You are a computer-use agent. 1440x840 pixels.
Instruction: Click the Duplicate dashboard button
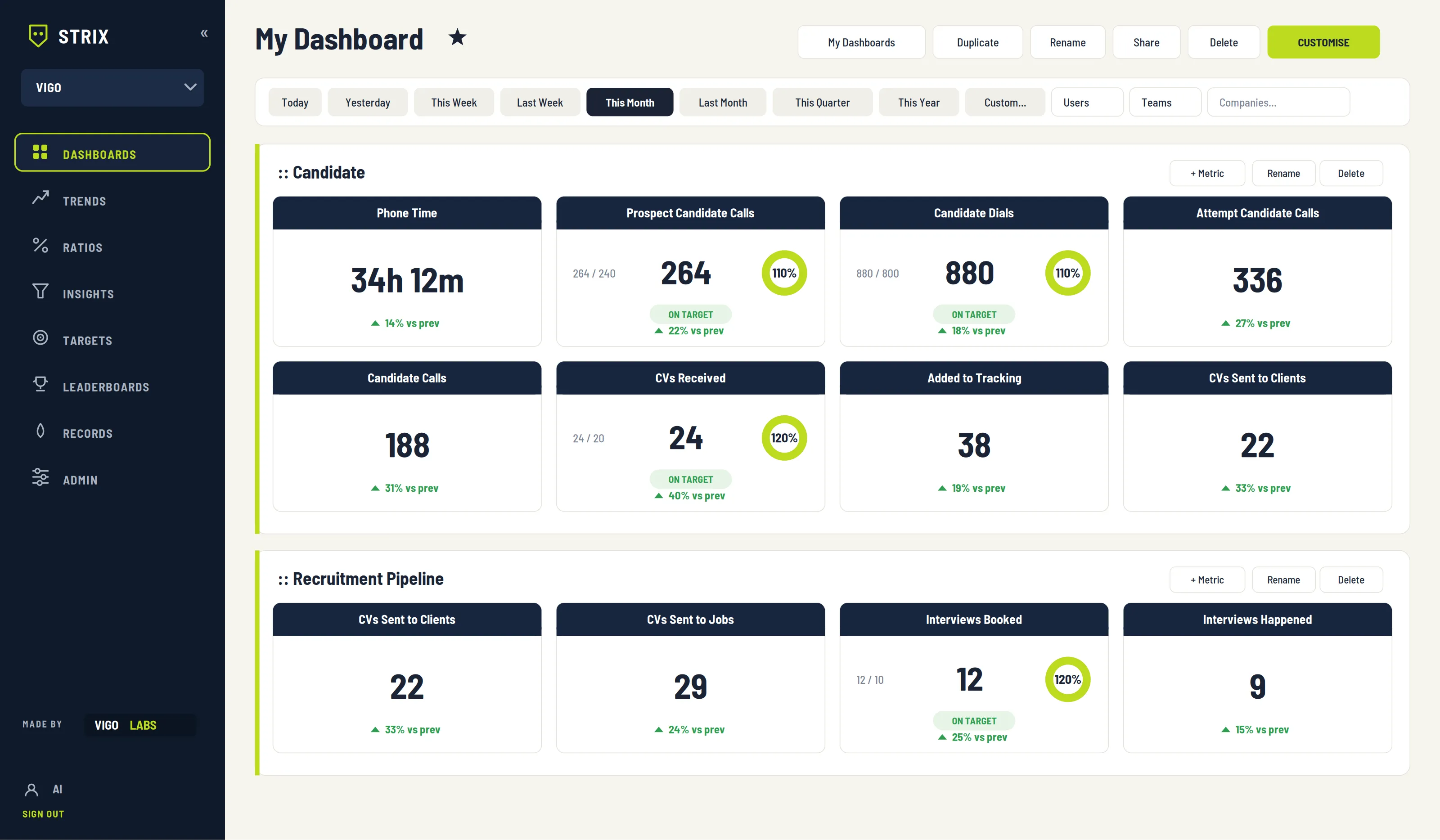978,42
